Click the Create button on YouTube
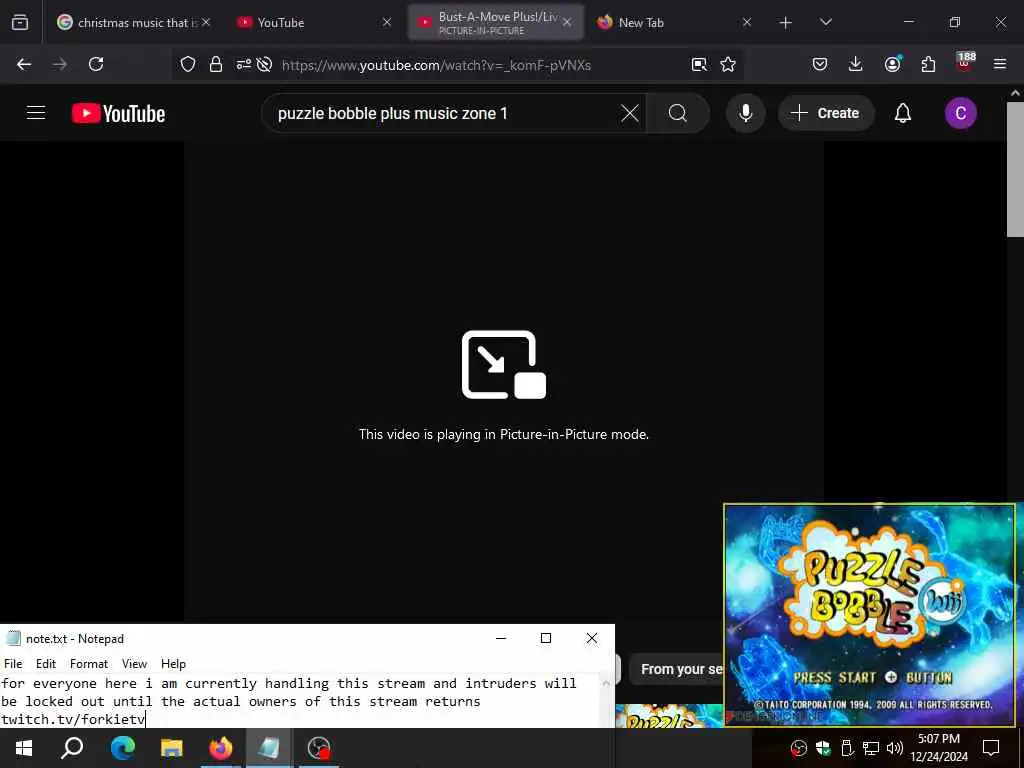1024x768 pixels. tap(825, 113)
